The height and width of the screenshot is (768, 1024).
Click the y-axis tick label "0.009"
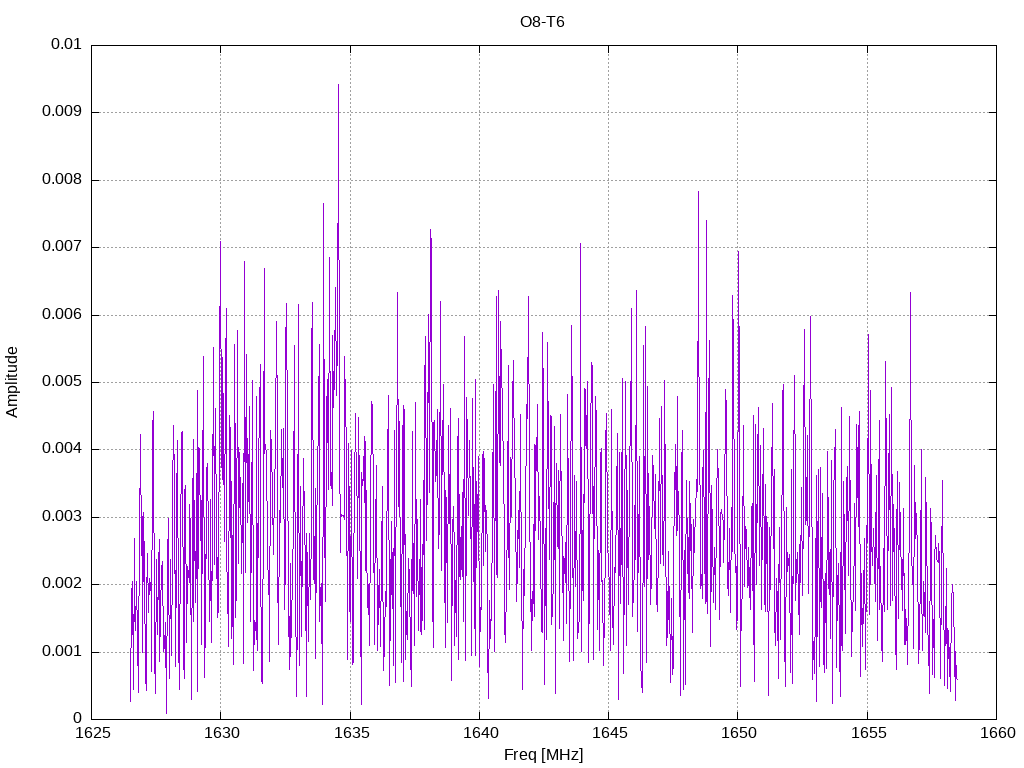click(x=62, y=112)
